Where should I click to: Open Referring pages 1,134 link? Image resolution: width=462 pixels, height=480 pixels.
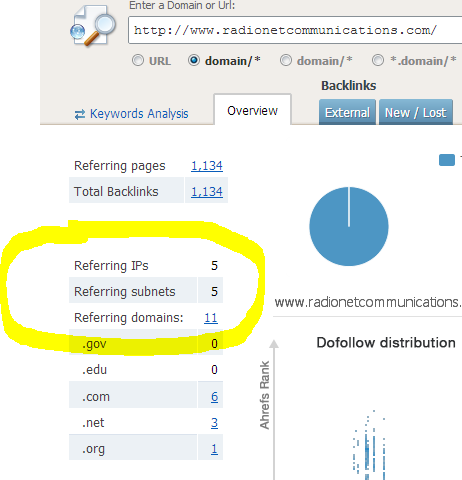click(207, 166)
